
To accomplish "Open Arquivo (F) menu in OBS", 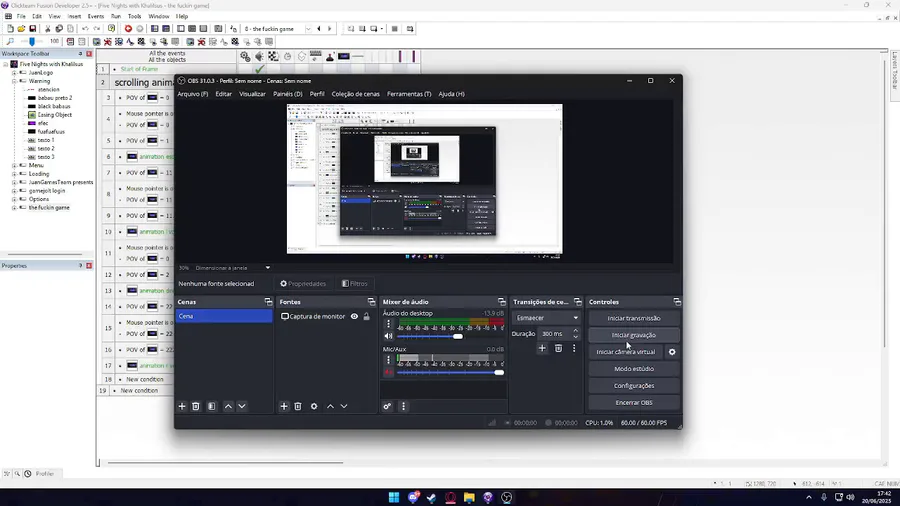I will pos(193,94).
